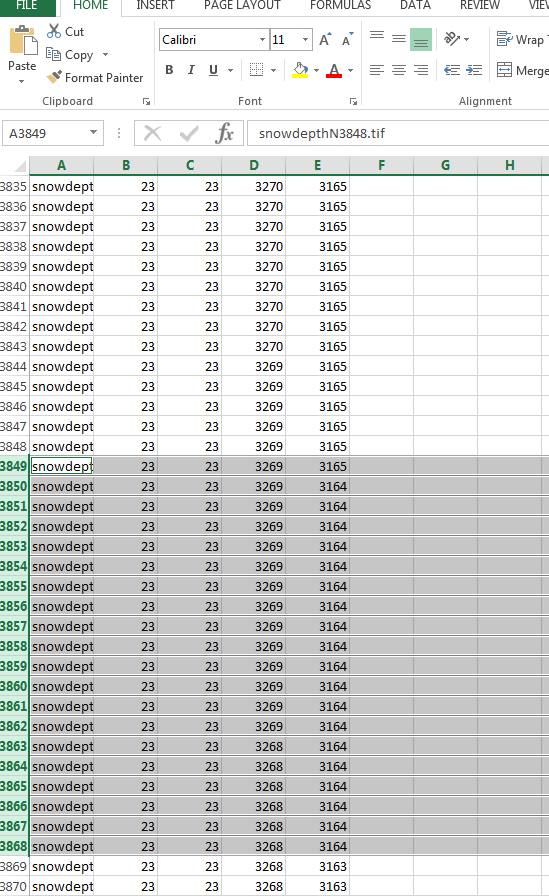This screenshot has height=896, width=549.
Task: Toggle Underline formatting
Action: pos(213,70)
